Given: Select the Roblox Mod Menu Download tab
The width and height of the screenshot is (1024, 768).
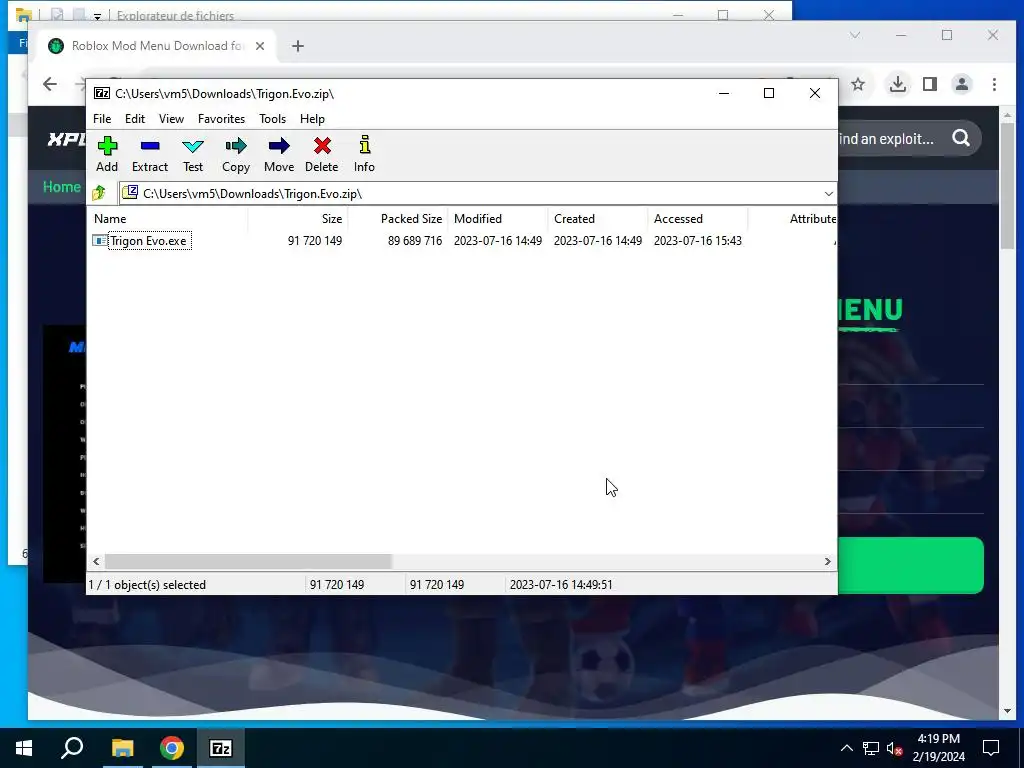Looking at the screenshot, I should click(157, 46).
